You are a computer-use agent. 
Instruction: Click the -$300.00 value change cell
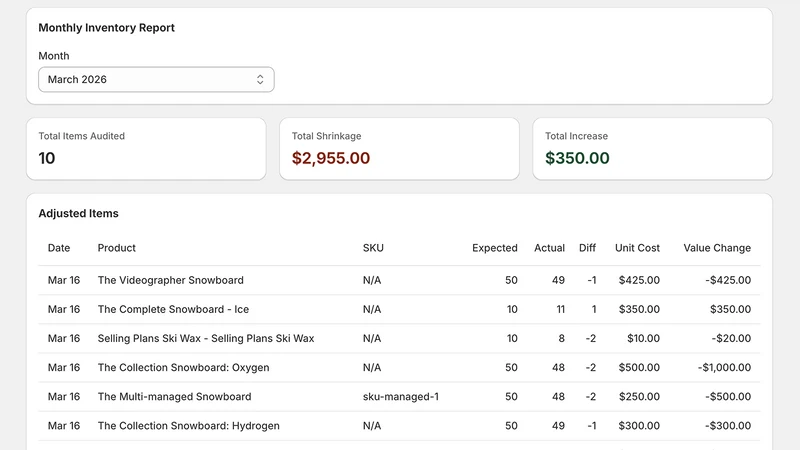point(728,426)
